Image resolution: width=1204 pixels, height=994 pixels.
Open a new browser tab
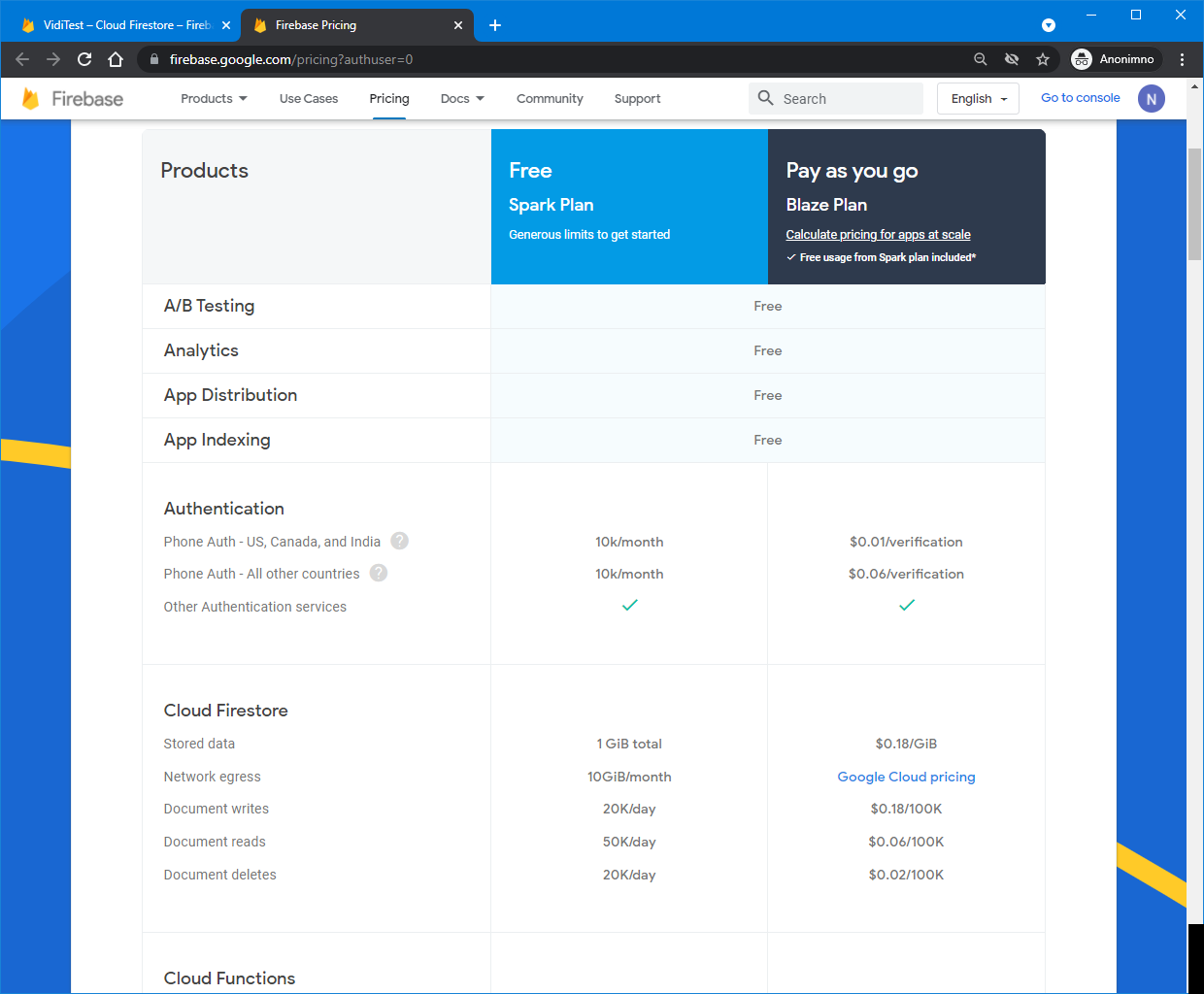pyautogui.click(x=495, y=25)
